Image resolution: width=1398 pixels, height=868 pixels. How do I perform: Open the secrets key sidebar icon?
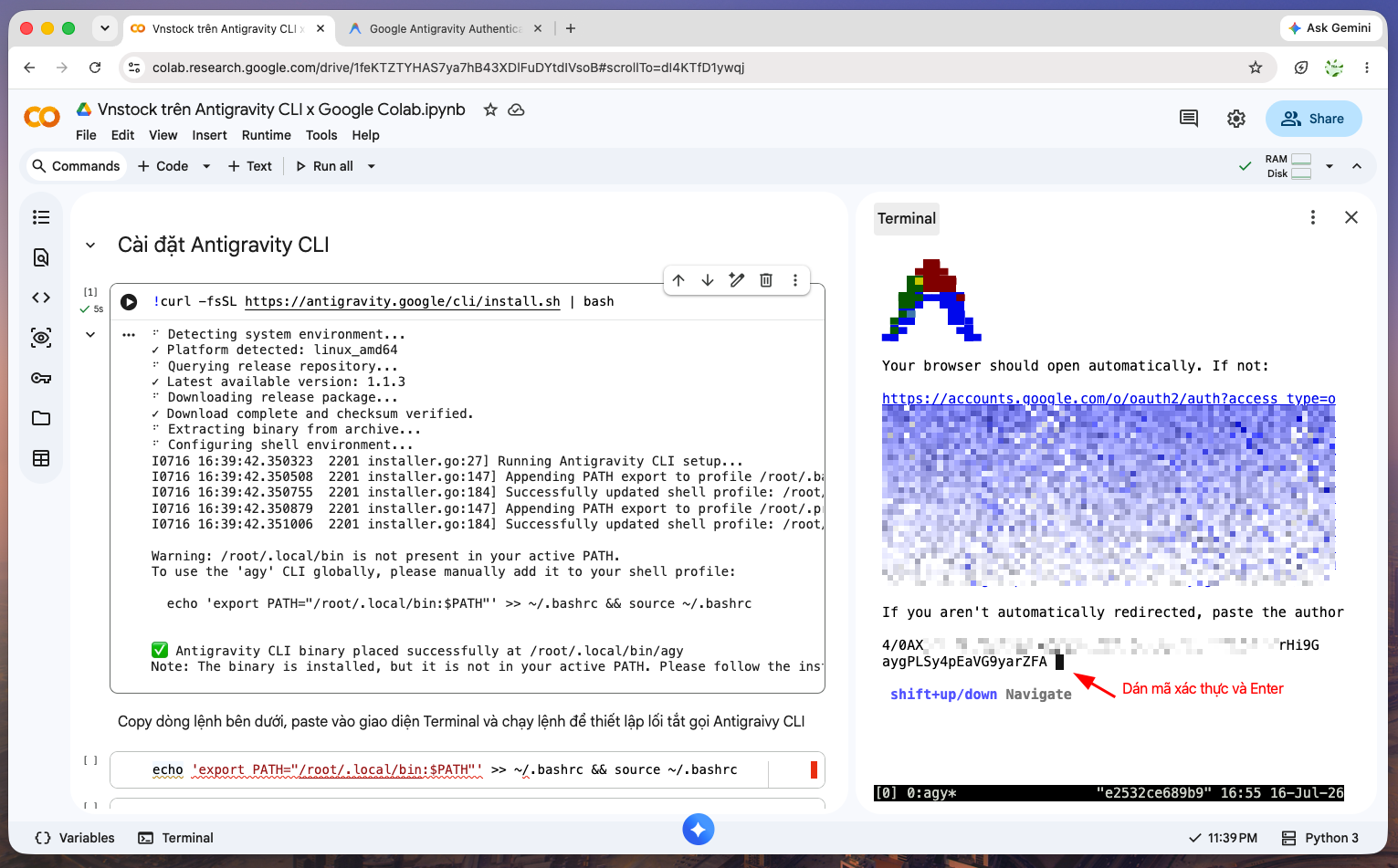41,378
